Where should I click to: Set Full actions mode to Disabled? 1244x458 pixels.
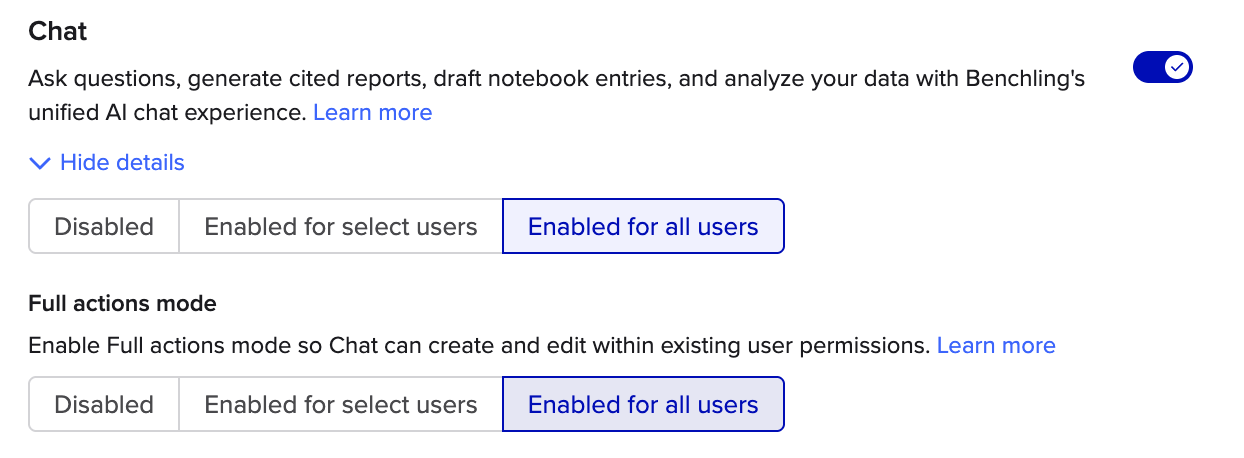[104, 405]
